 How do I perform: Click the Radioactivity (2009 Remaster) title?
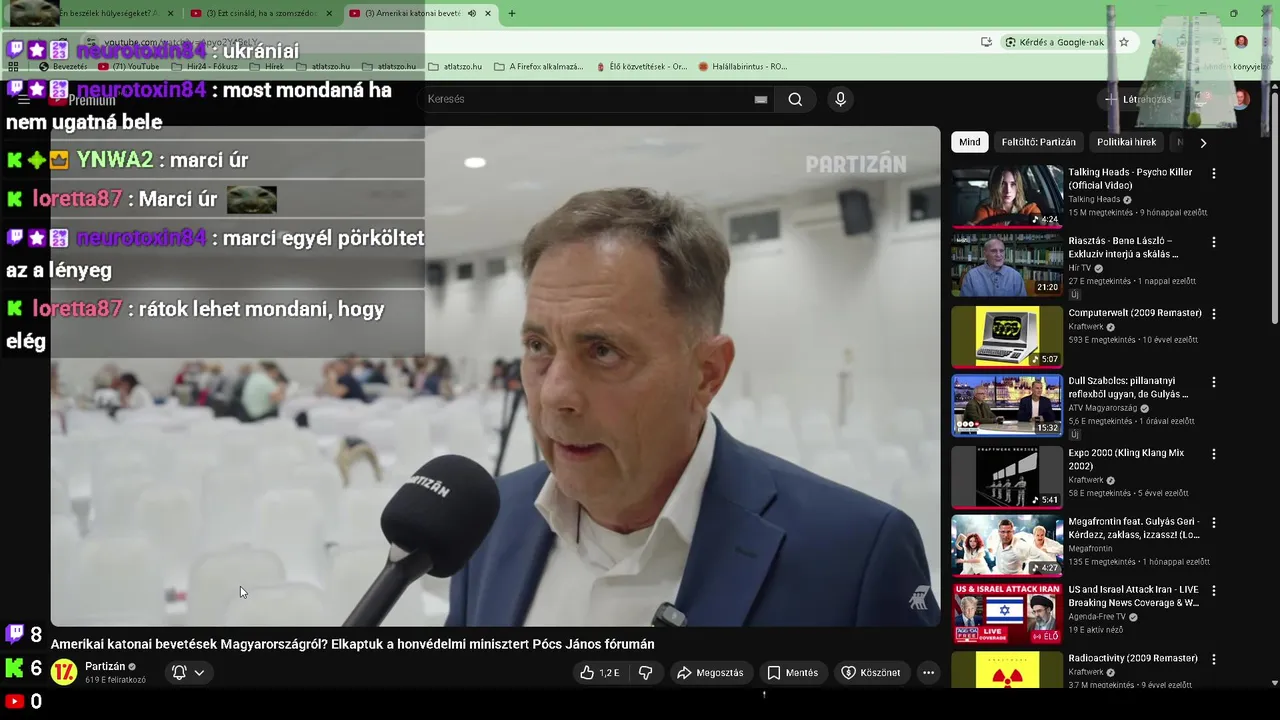click(x=1132, y=659)
